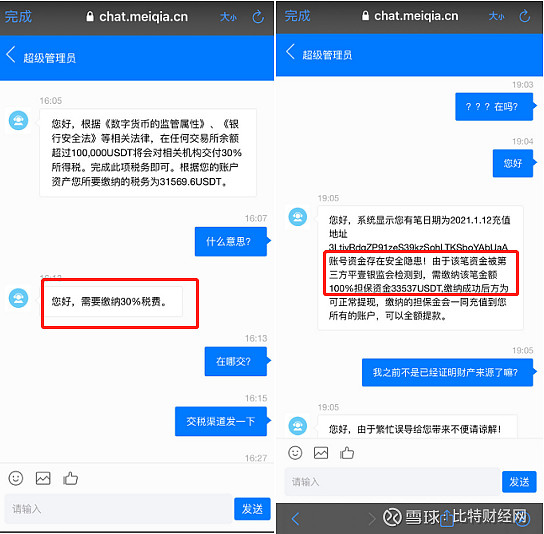Go back from 超级管理员 chat on right screen
Image resolution: width=544 pixels, height=534 pixels.
tap(290, 52)
